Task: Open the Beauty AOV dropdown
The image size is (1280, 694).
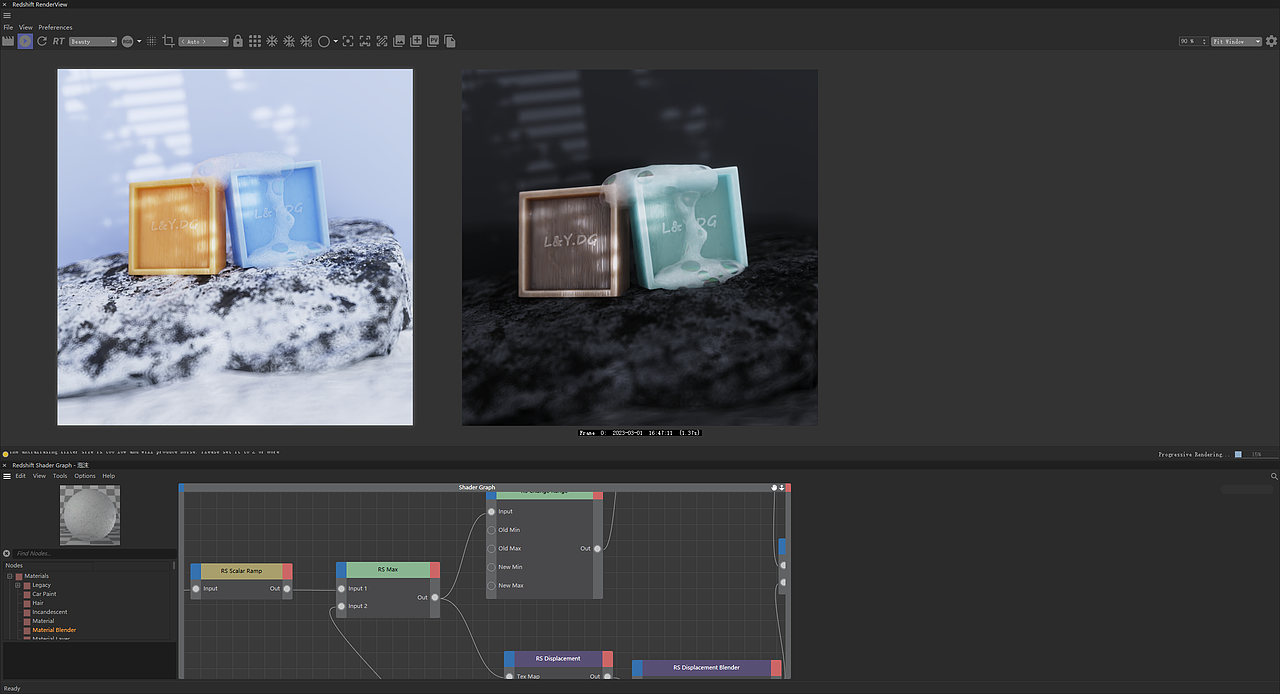Action: coord(93,41)
